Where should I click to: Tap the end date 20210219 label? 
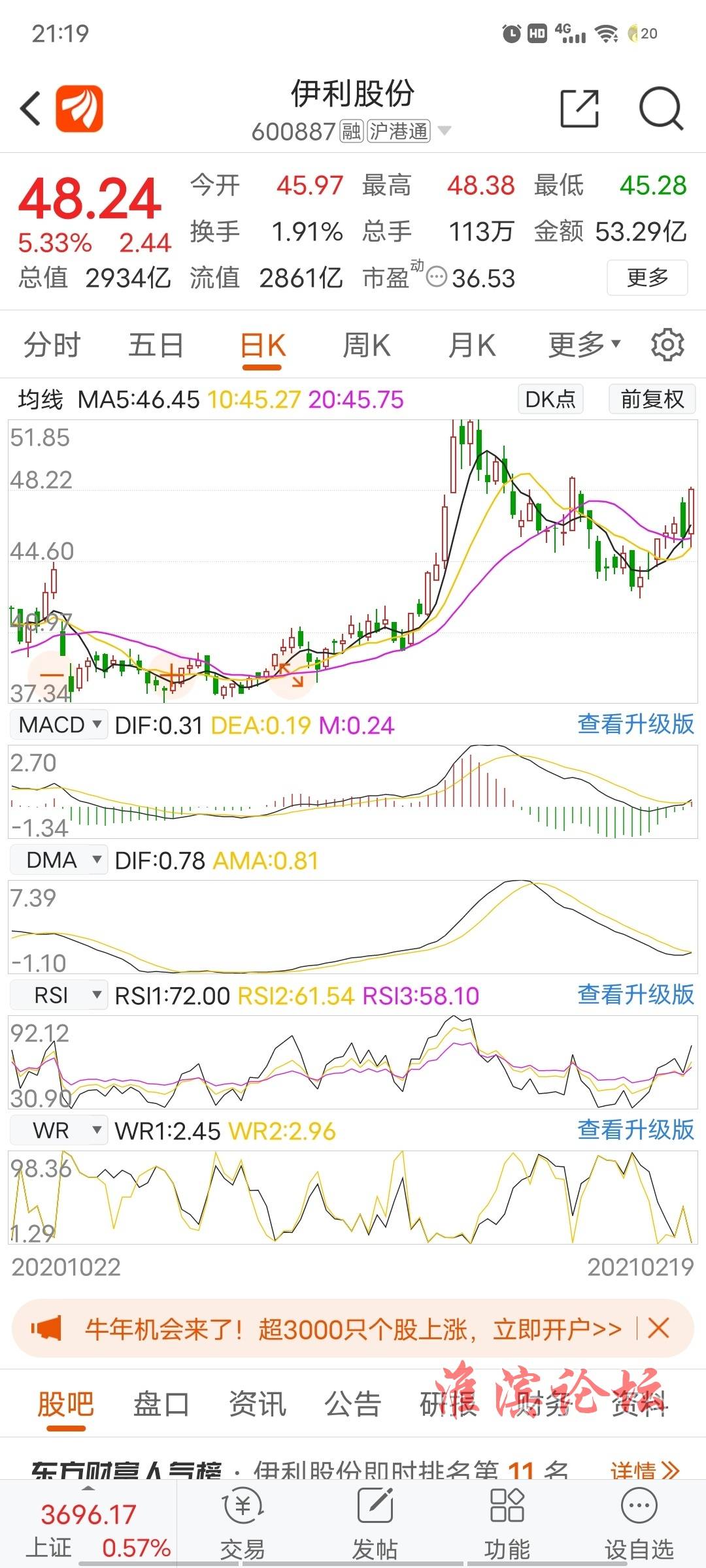click(640, 1267)
